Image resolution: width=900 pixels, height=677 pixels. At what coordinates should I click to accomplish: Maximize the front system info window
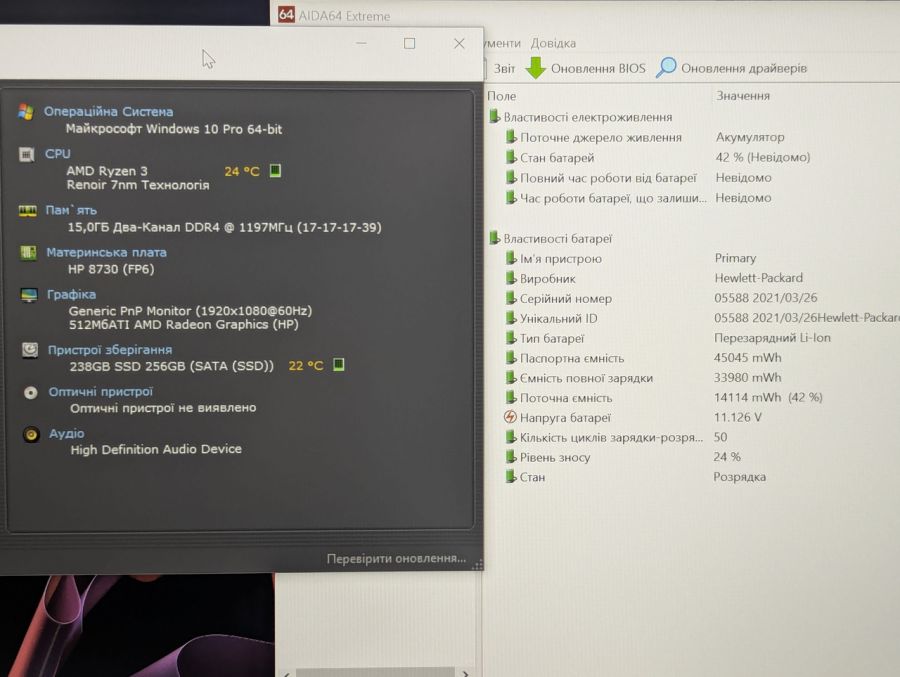coord(409,44)
